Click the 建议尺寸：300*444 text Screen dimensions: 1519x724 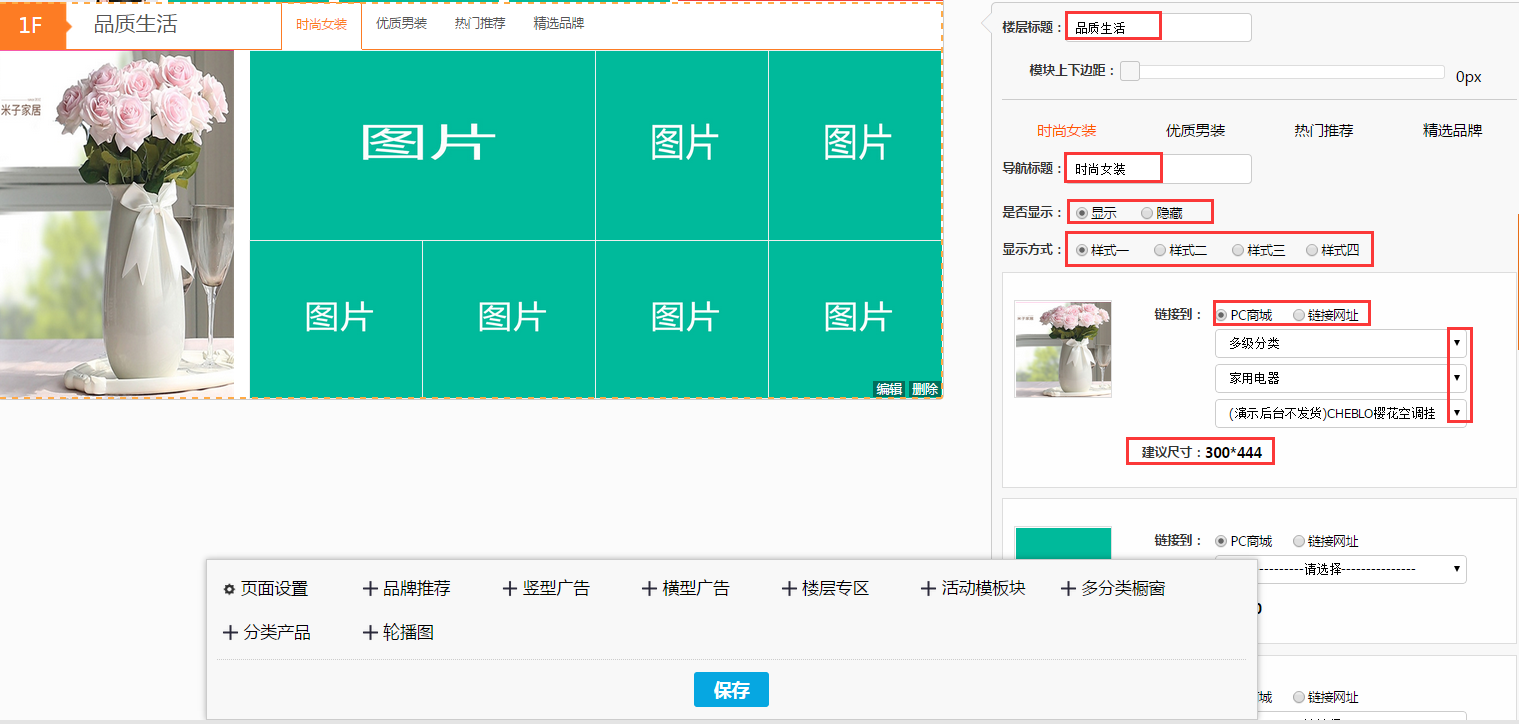tap(1202, 453)
